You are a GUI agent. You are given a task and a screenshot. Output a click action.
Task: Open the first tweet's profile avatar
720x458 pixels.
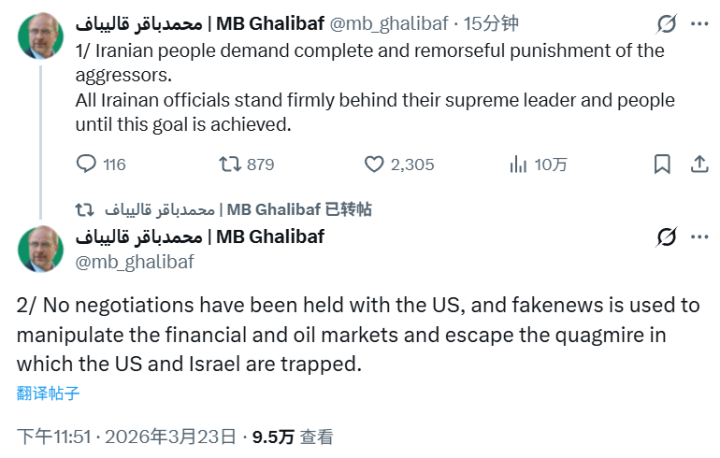39,35
